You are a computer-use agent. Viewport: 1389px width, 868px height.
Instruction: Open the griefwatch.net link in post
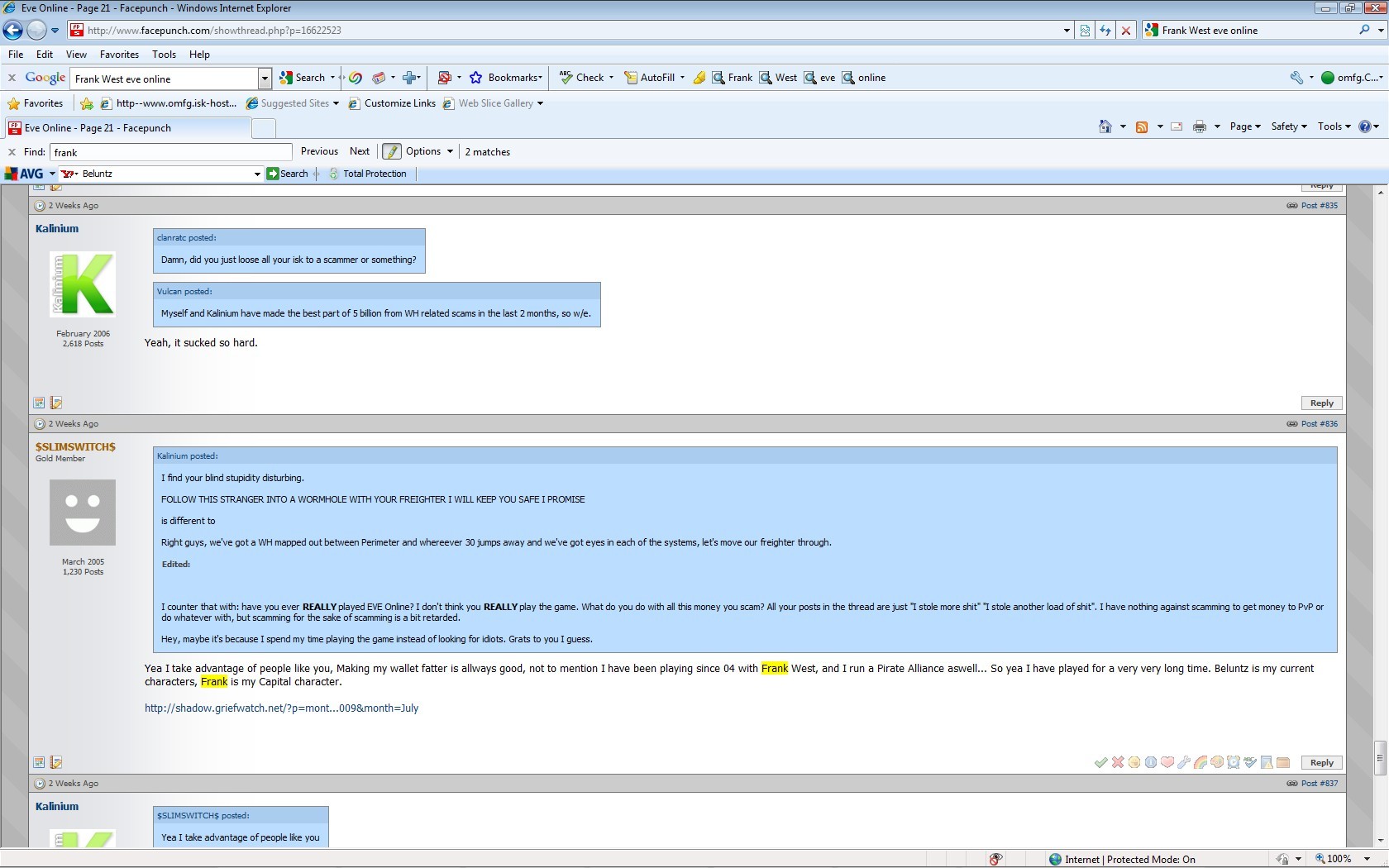(281, 708)
